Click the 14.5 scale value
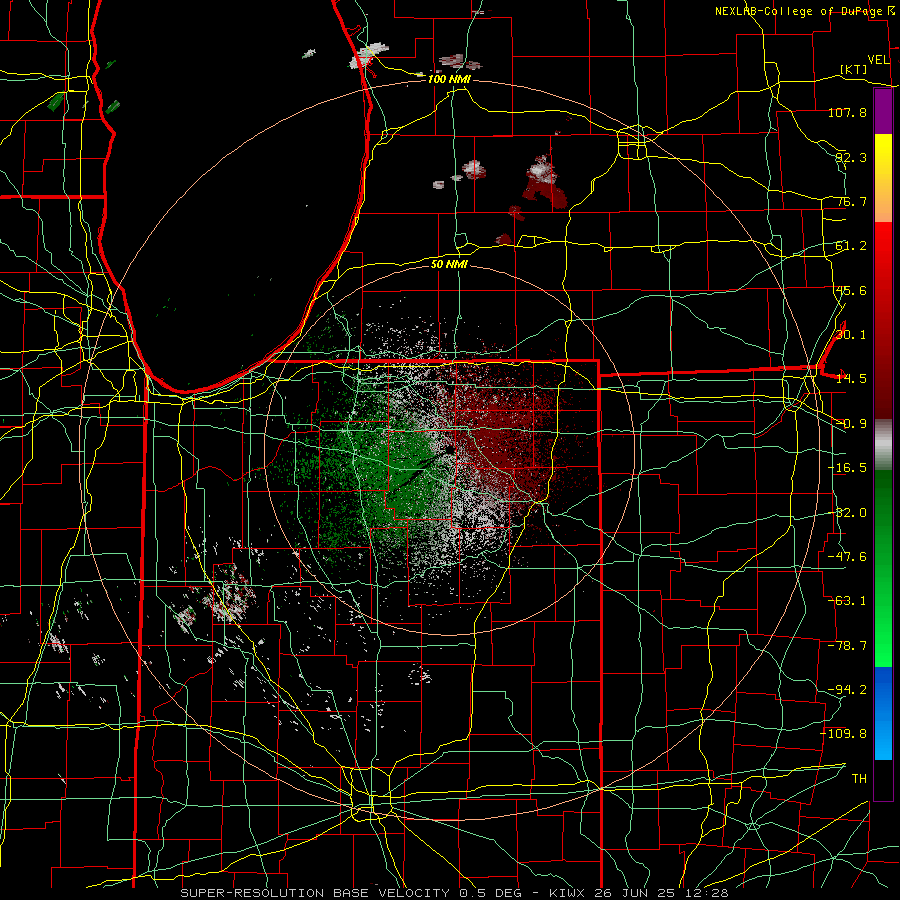 pyautogui.click(x=851, y=379)
